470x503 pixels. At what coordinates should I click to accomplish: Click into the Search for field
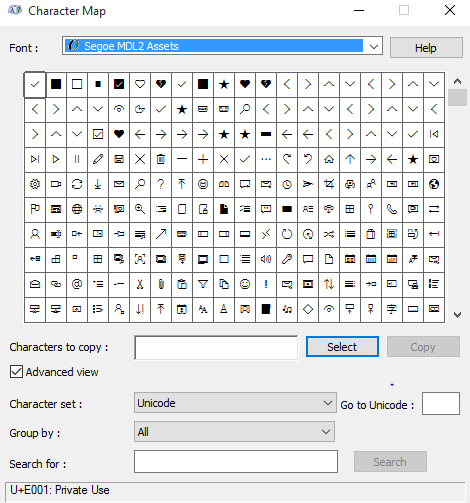click(x=236, y=462)
